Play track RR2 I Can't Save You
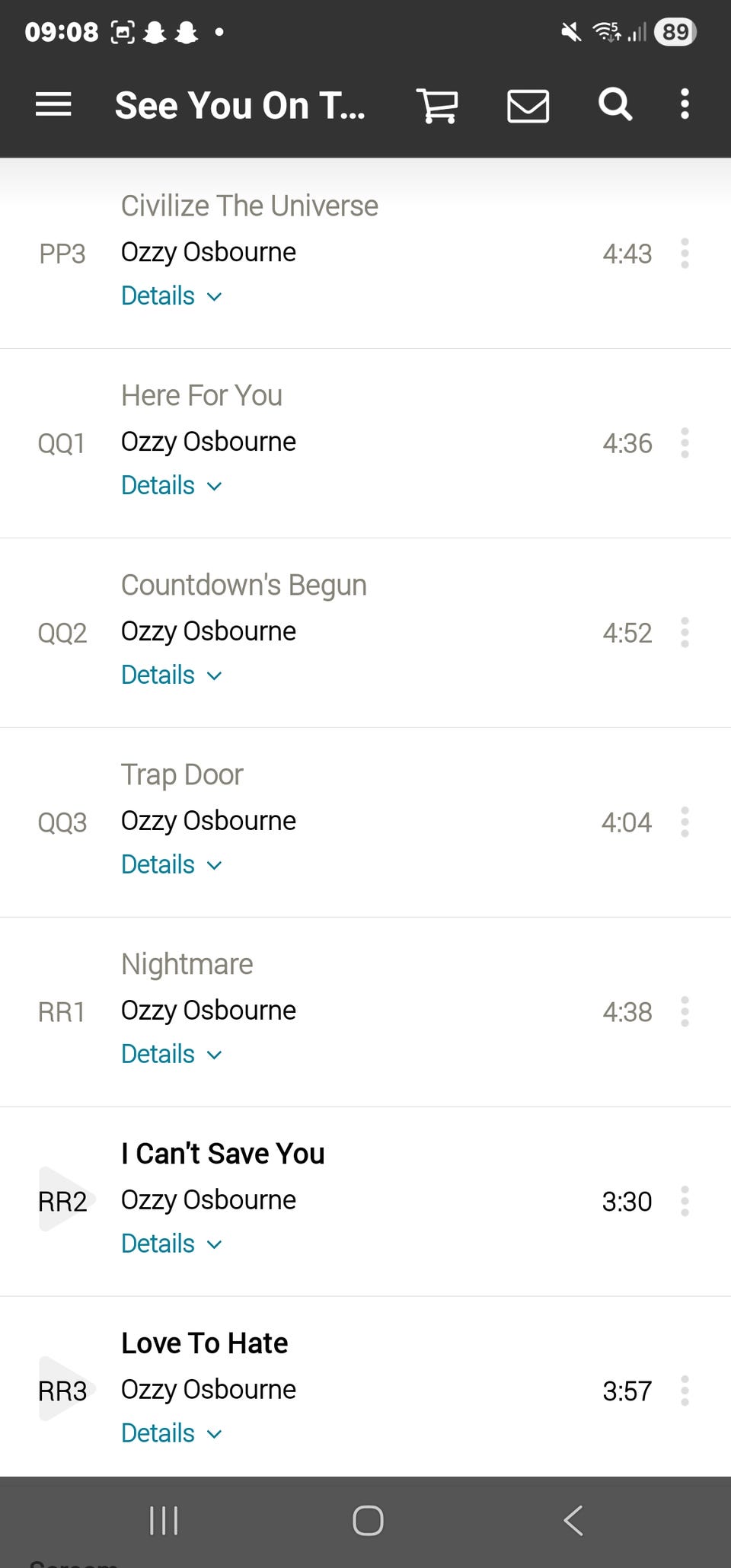 click(x=62, y=1200)
